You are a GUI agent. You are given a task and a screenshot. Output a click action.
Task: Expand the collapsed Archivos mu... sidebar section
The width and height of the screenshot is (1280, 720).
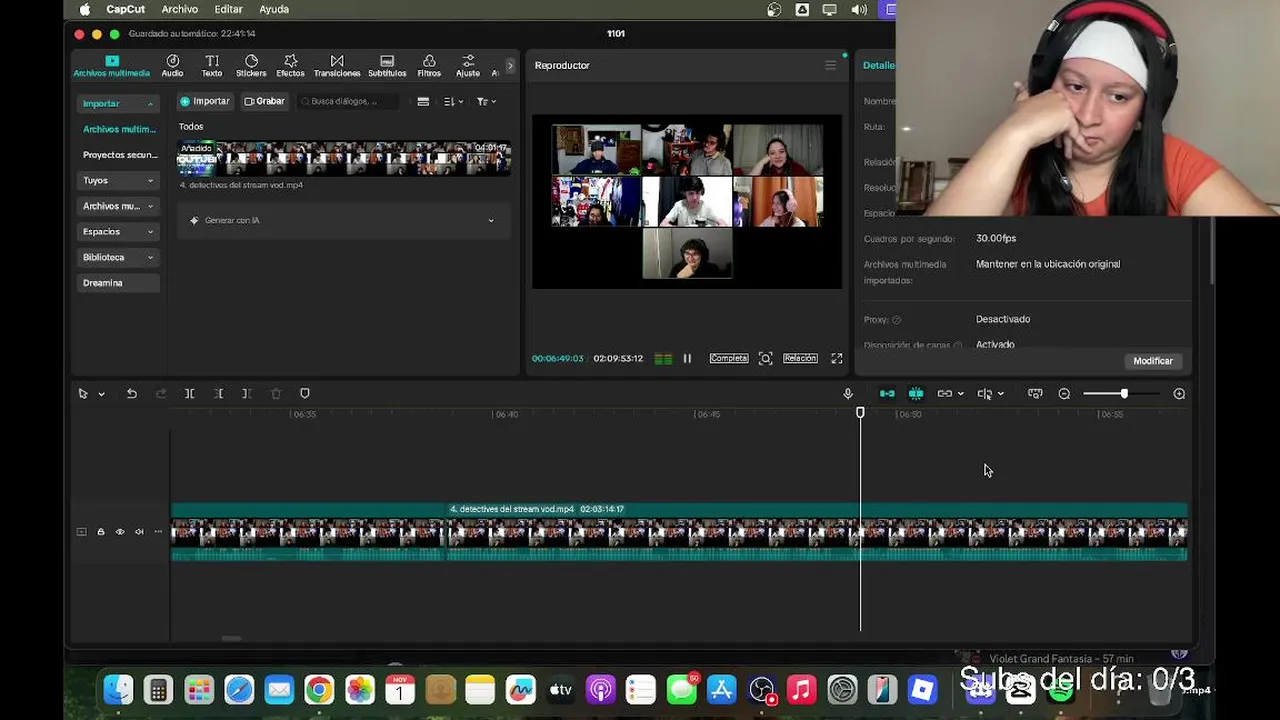tap(118, 206)
